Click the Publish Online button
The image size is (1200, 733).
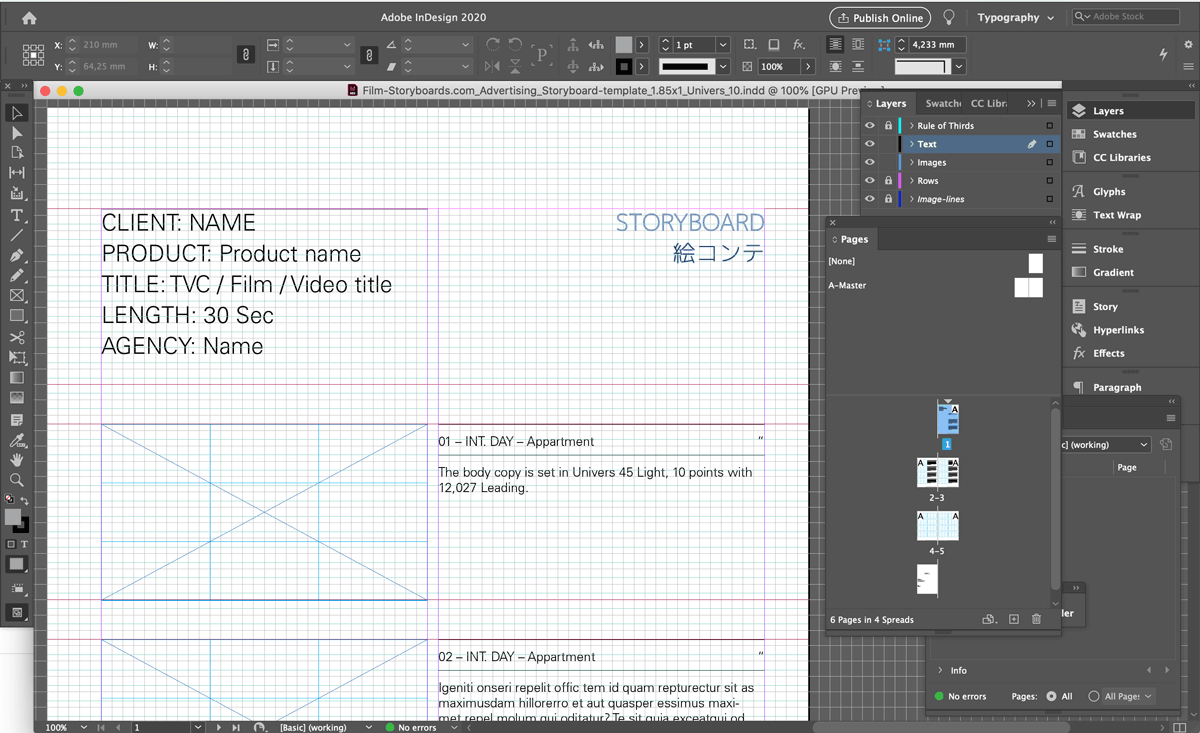click(x=879, y=18)
